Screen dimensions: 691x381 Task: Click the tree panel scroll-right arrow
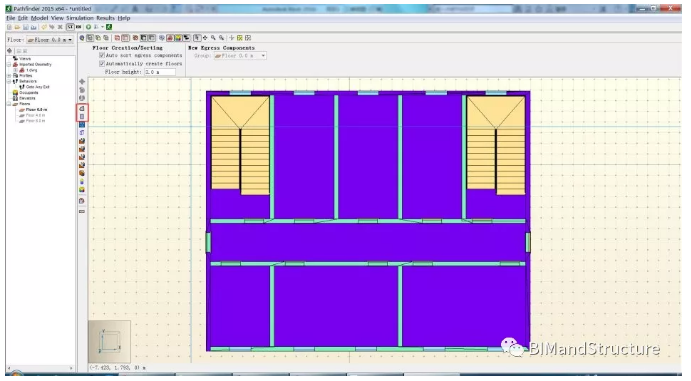coord(71,368)
